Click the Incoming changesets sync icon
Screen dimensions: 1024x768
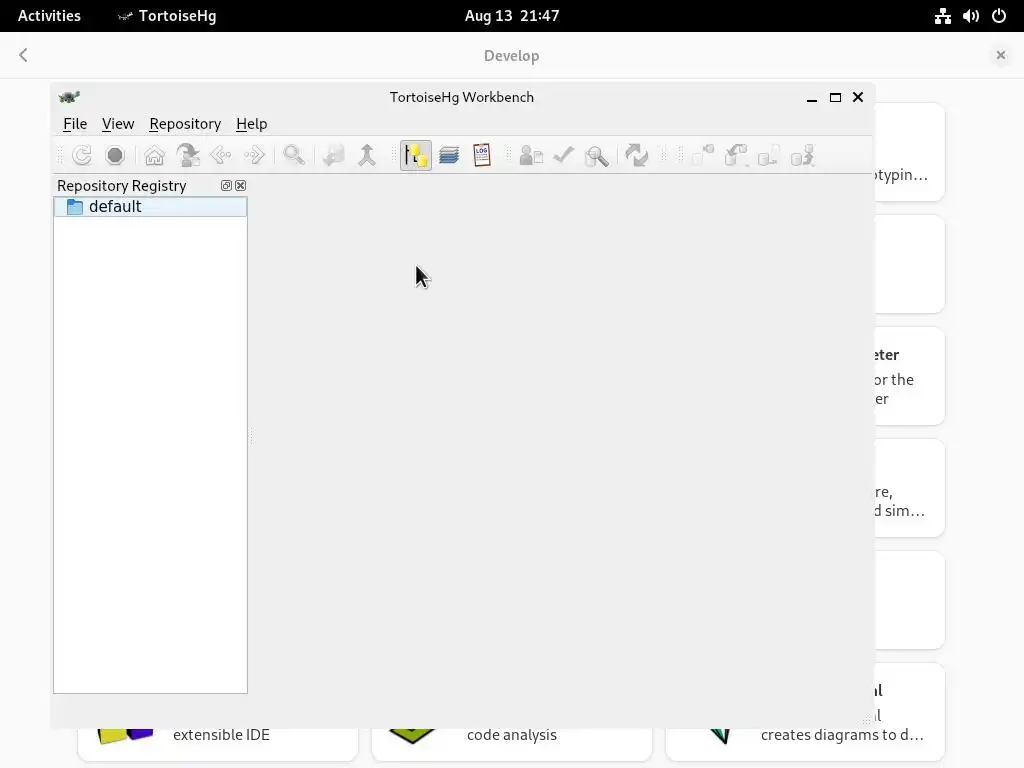click(x=703, y=155)
